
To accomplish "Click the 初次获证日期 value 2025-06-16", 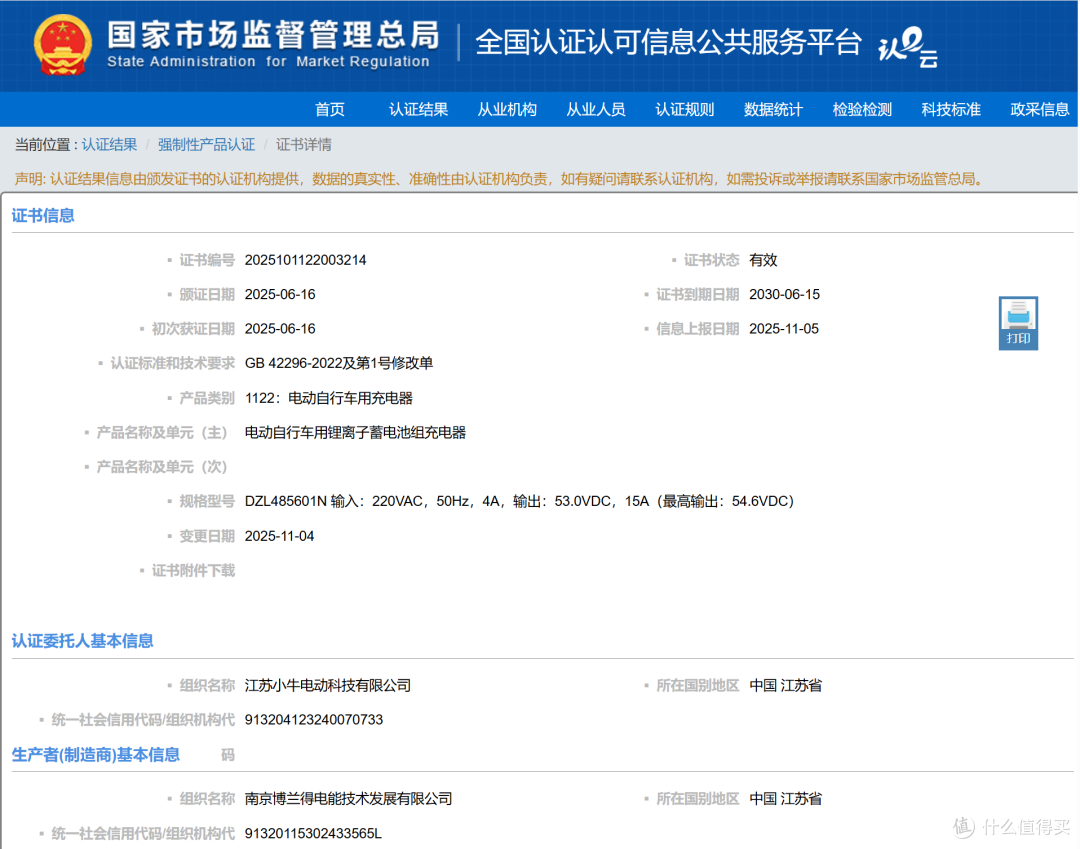I will point(280,329).
